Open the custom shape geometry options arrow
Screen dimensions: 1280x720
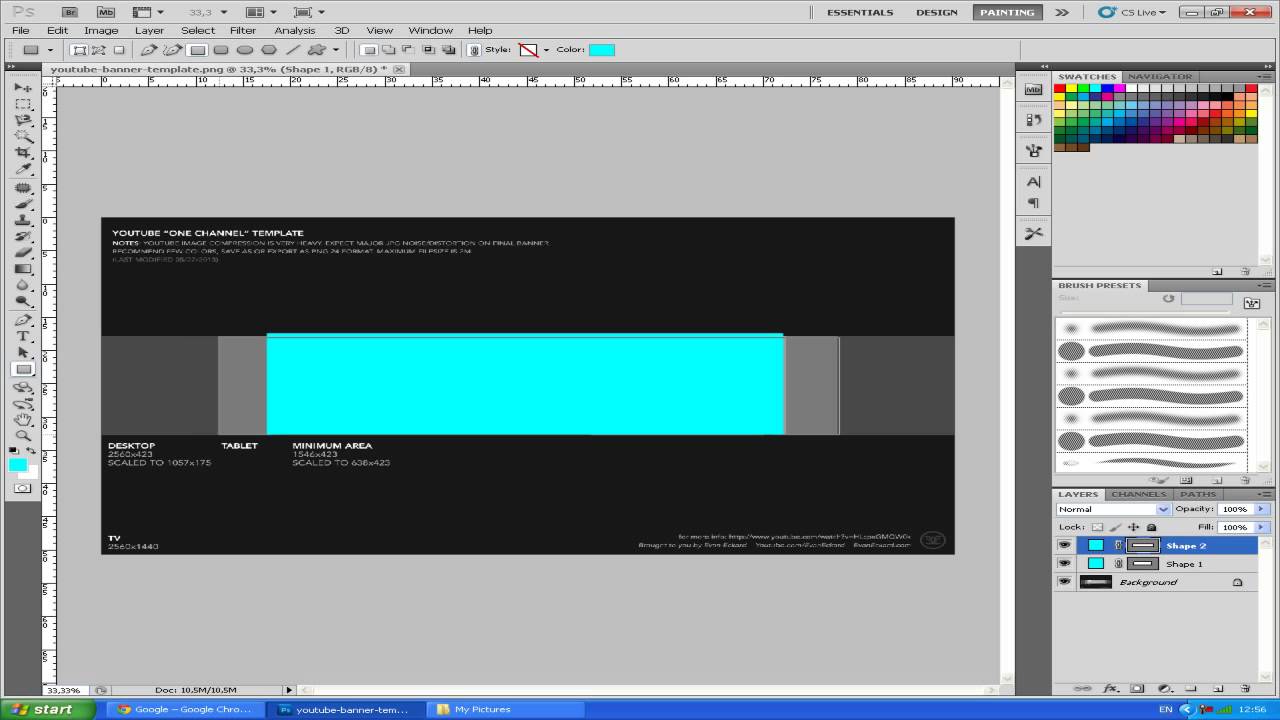336,49
